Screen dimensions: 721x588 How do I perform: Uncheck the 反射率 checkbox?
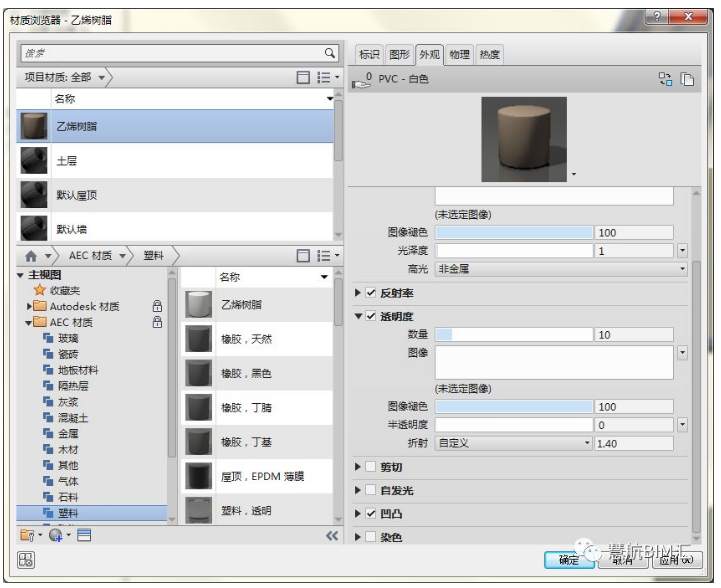(x=372, y=293)
